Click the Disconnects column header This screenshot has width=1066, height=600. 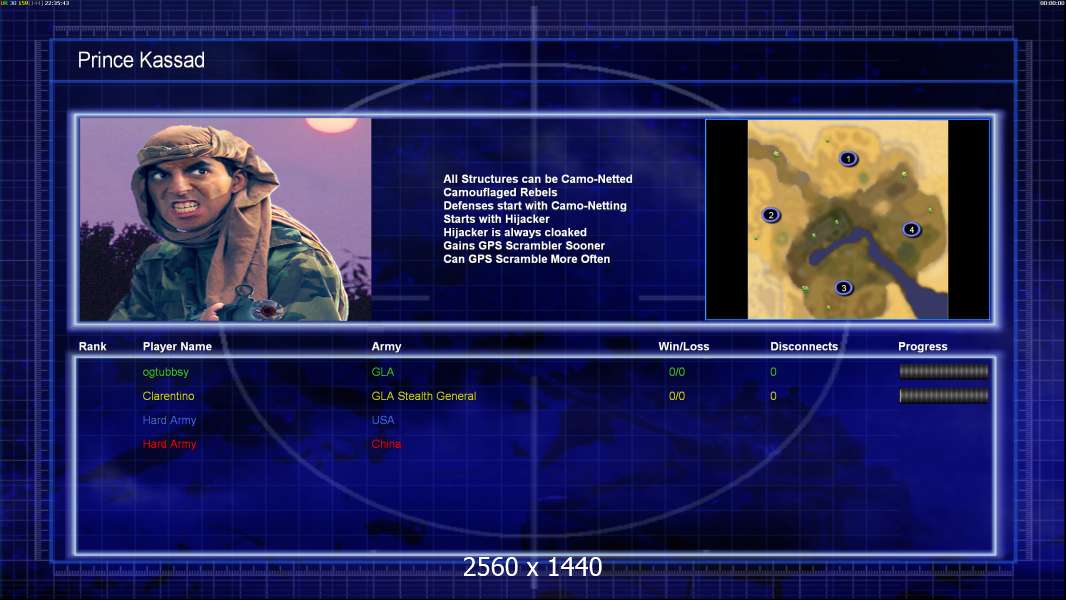(x=804, y=347)
